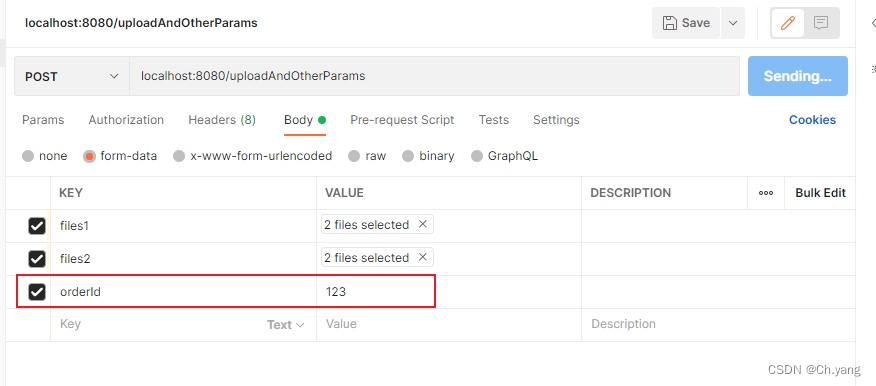Uncheck the files2 row checkbox
This screenshot has width=876, height=386.
point(37,259)
